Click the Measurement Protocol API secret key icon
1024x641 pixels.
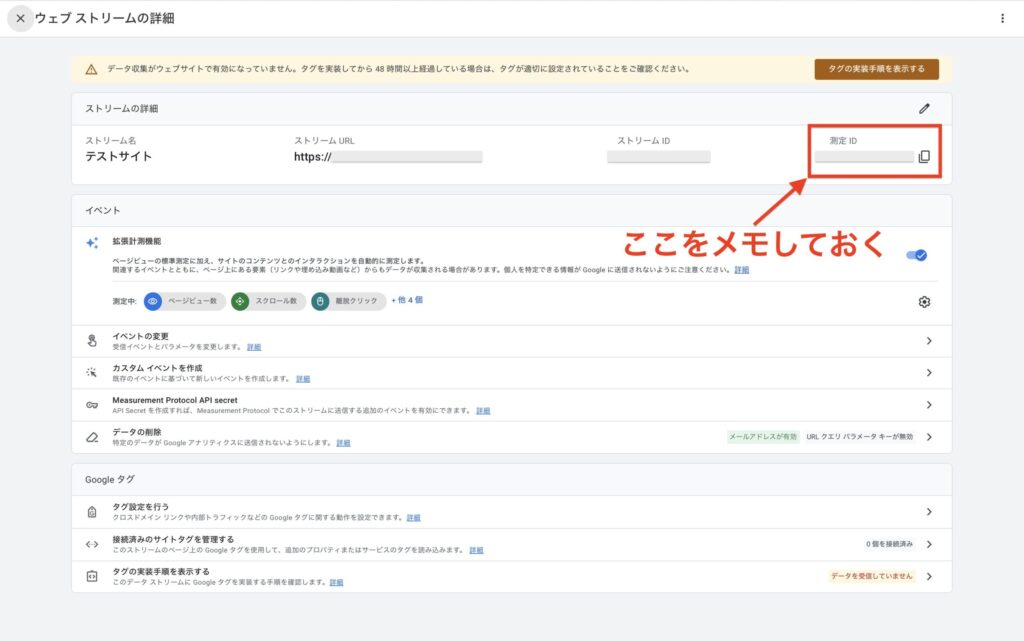[92, 405]
